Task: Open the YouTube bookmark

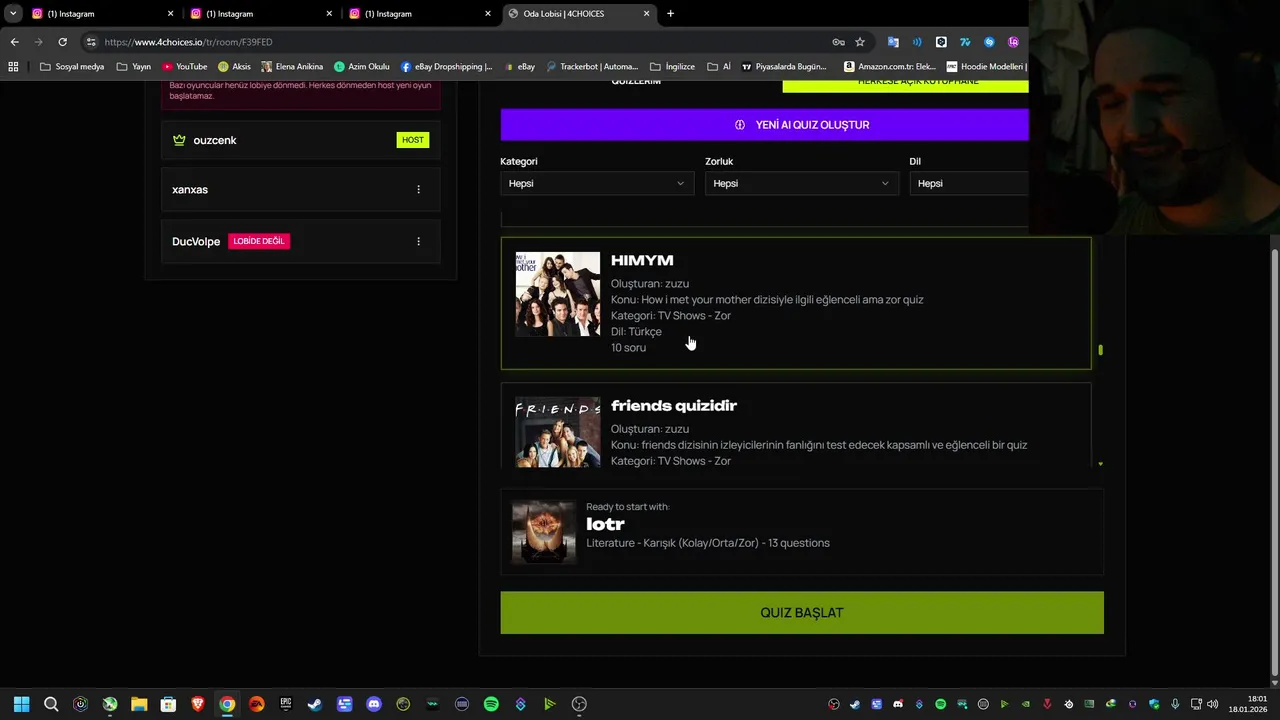Action: pyautogui.click(x=185, y=67)
